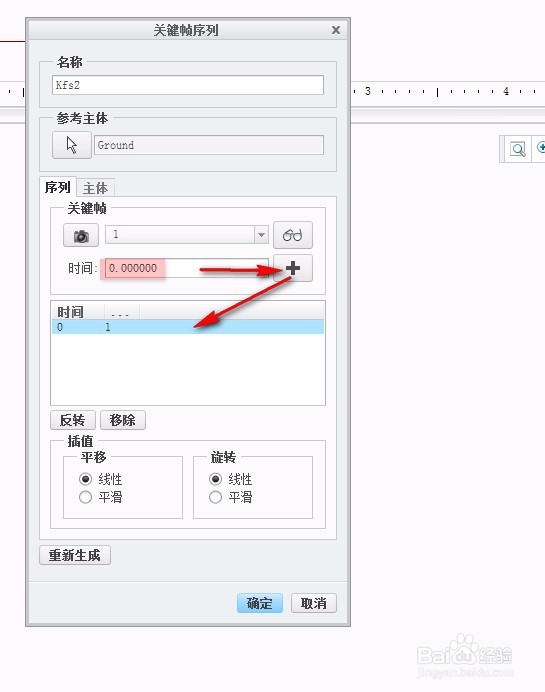Click the 重新生成 button

click(x=75, y=555)
